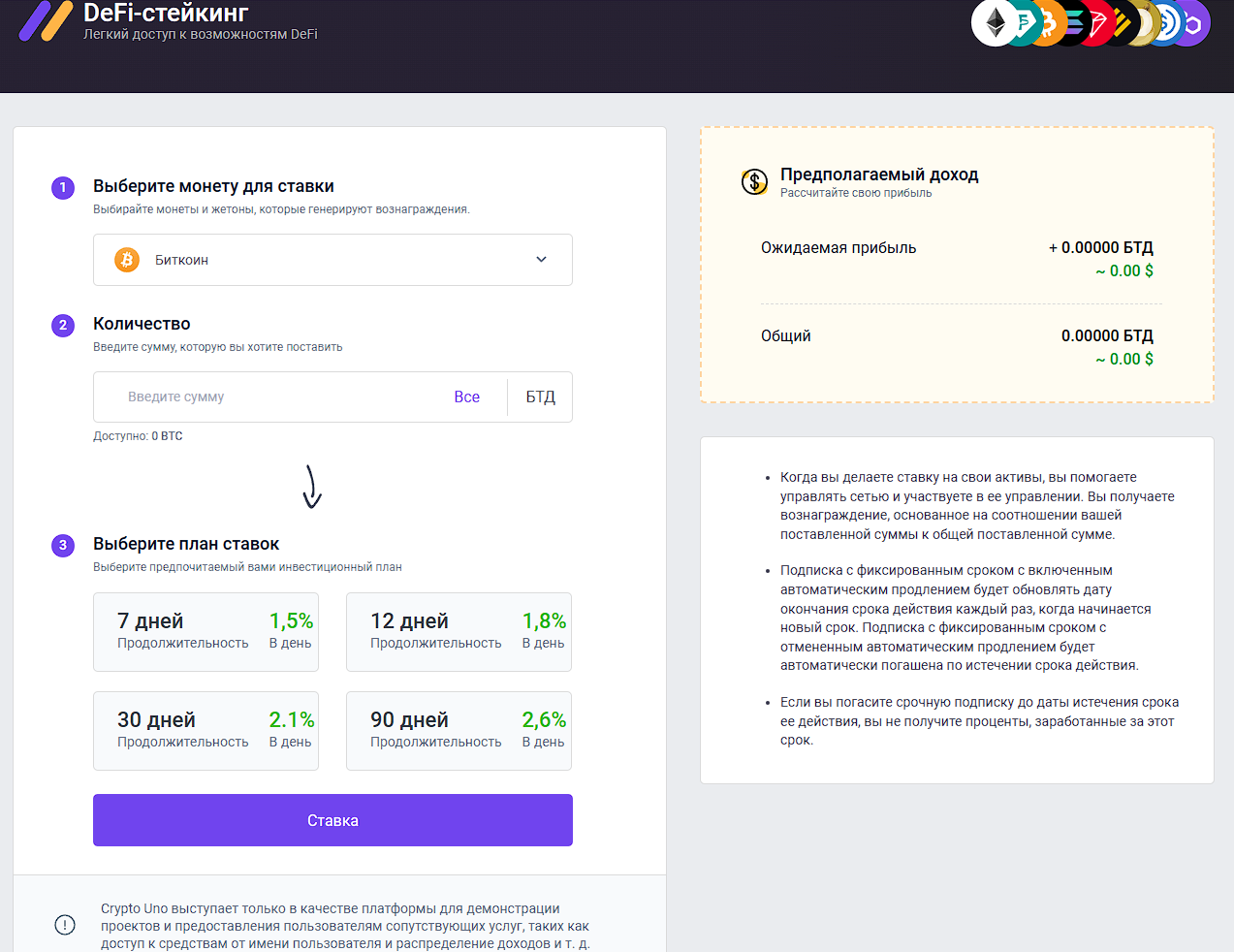This screenshot has width=1234, height=952.
Task: Click the Dogecoin icon in the header
Action: (x=1147, y=23)
